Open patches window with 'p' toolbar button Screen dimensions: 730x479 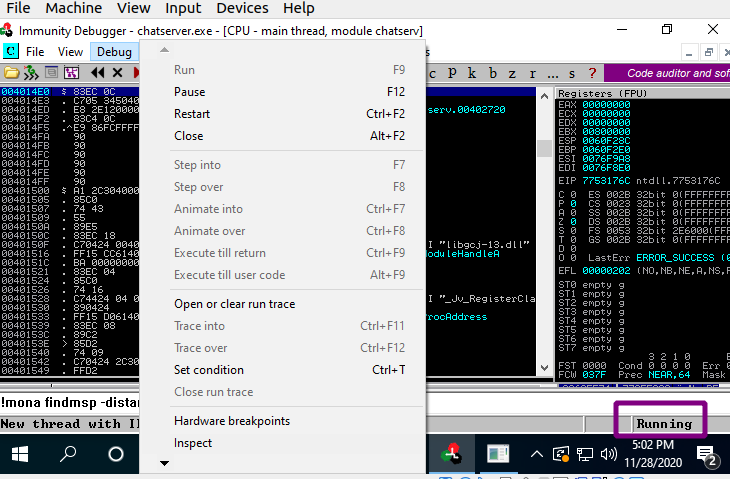click(x=453, y=72)
